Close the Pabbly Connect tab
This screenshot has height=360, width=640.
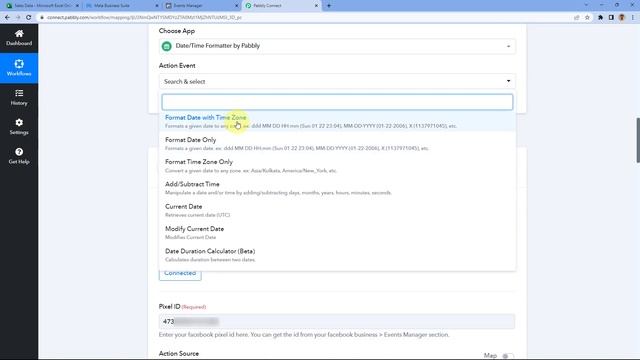coord(316,6)
